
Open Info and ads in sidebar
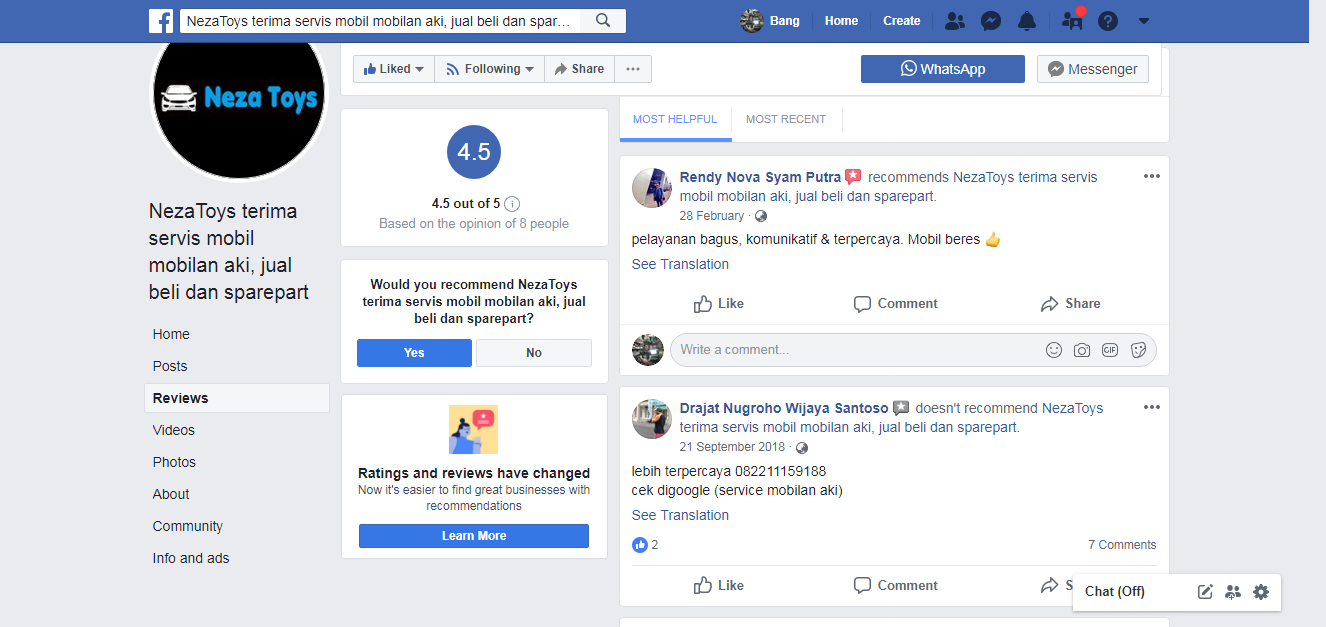(191, 558)
